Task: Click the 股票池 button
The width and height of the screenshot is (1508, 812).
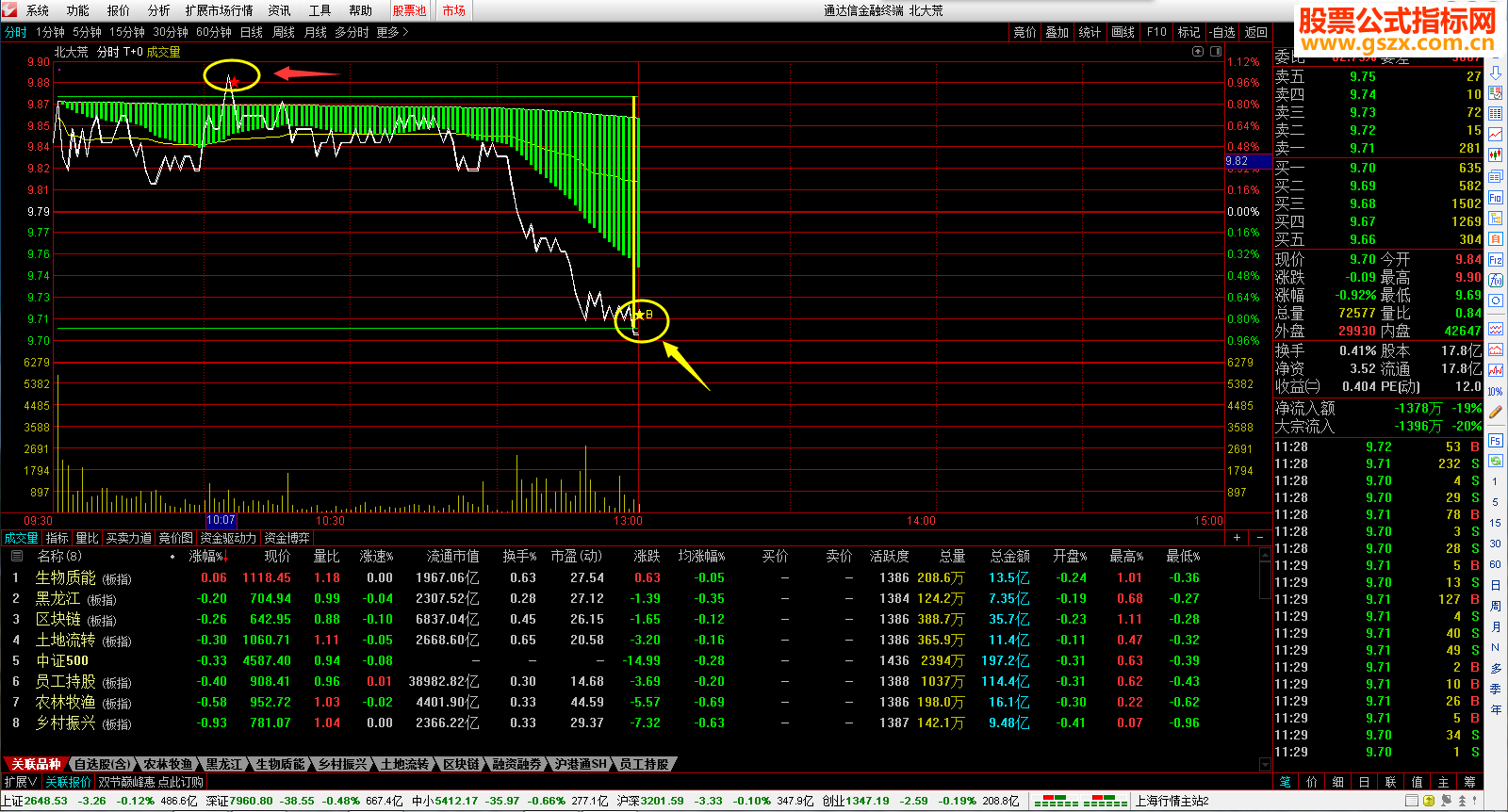Action: (x=409, y=10)
